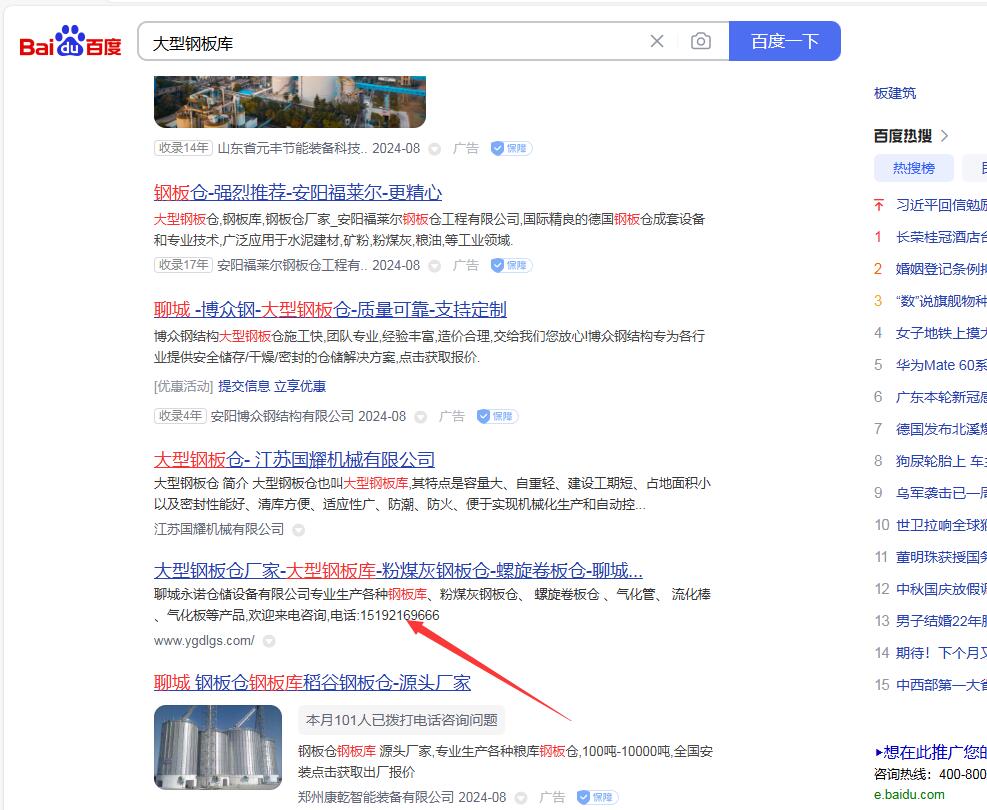Click the 收录4年 badge
Screen dimensions: 987x810
pyautogui.click(x=180, y=415)
